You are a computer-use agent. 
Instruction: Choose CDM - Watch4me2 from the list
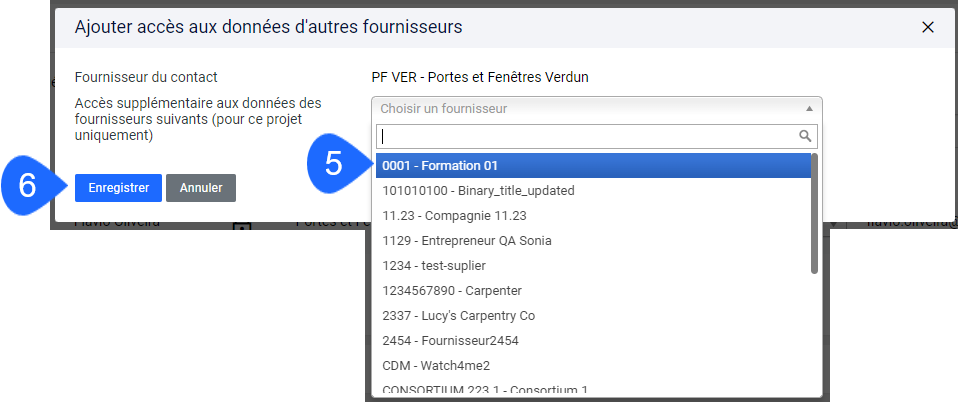(x=593, y=365)
